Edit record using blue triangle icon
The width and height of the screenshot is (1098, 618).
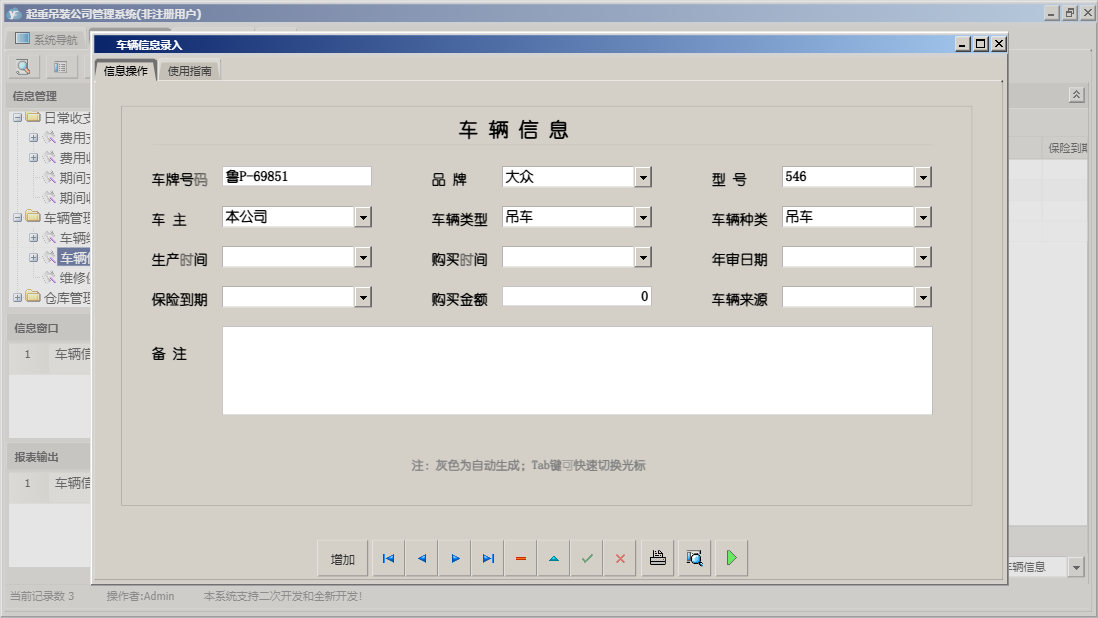[553, 558]
